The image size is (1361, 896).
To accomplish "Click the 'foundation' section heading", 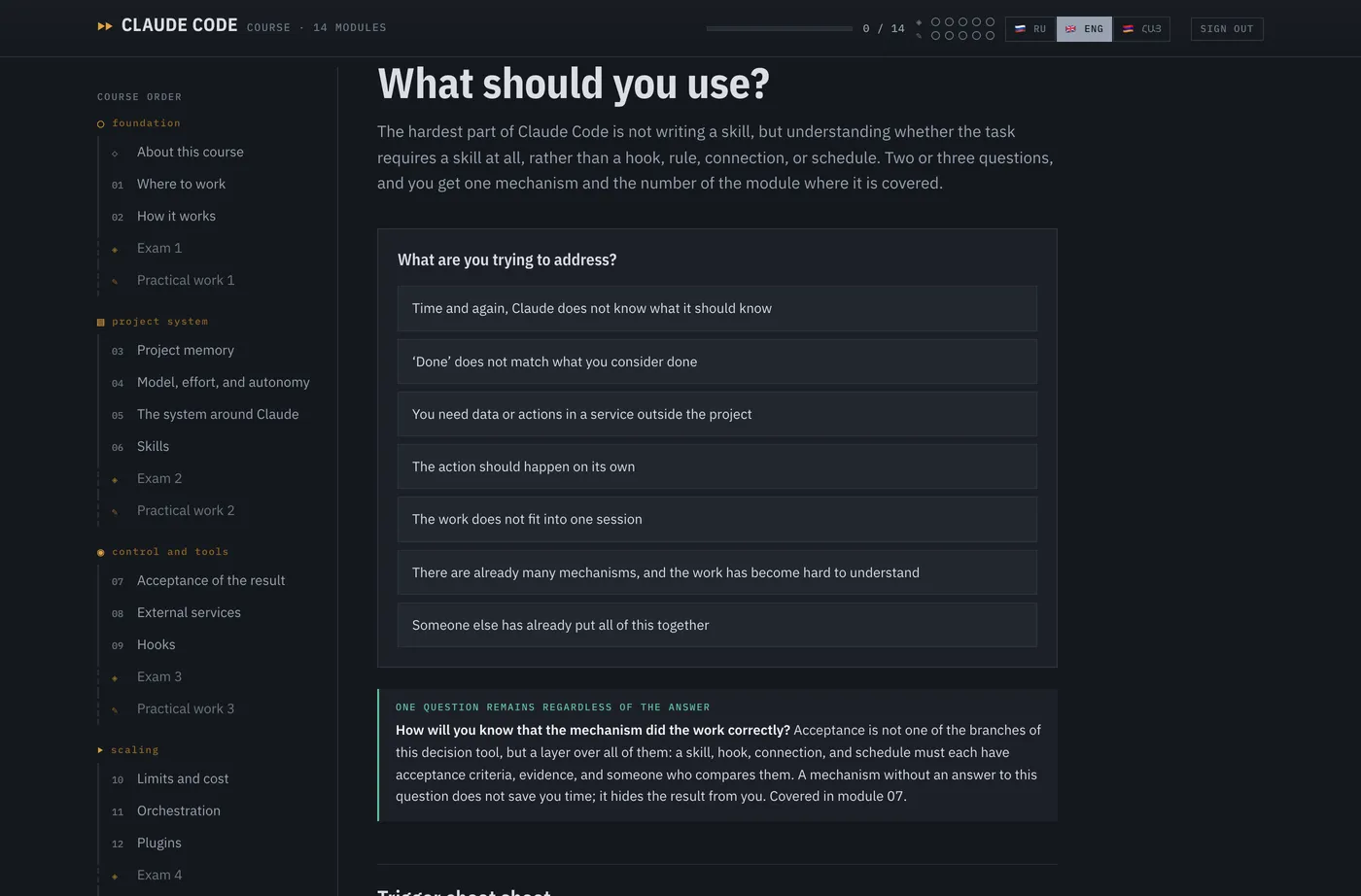I will point(146,123).
